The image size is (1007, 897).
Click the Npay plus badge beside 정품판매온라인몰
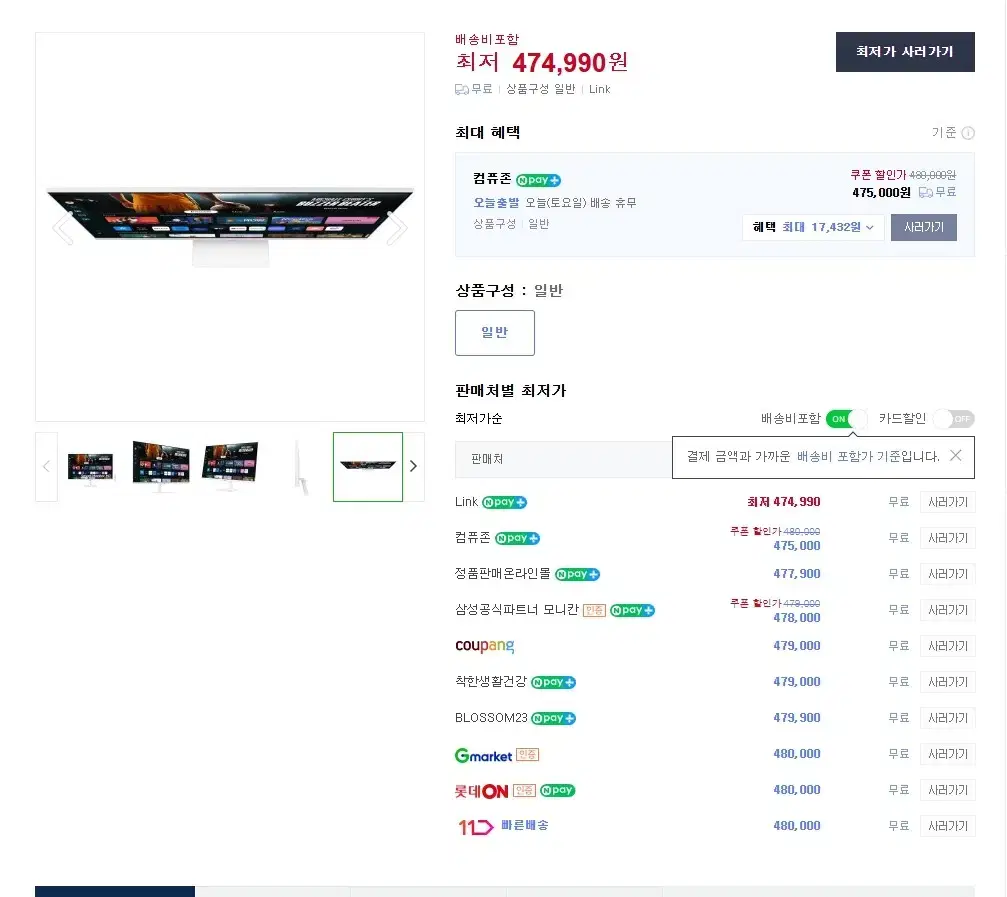577,574
